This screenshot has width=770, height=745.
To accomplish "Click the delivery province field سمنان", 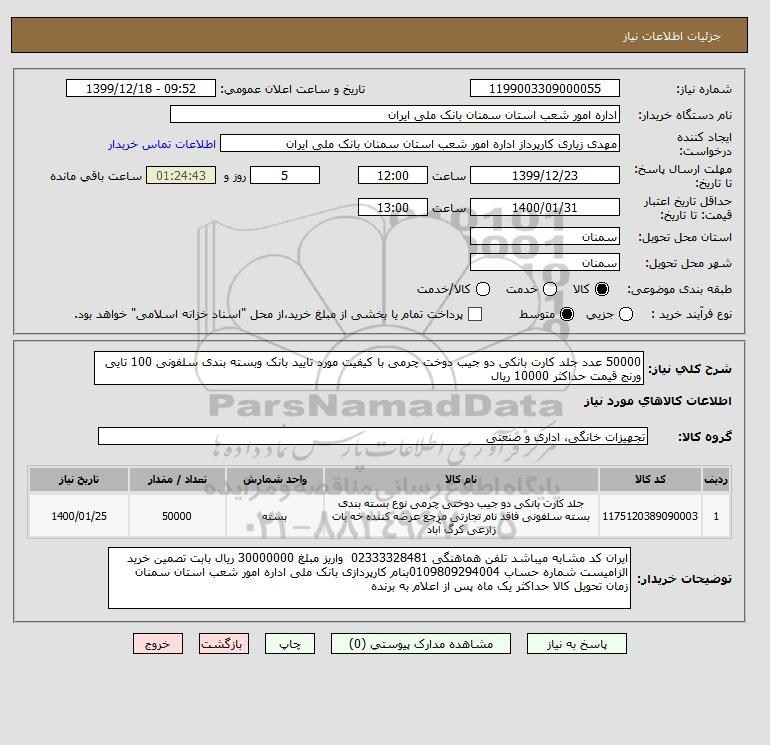I will tap(545, 237).
